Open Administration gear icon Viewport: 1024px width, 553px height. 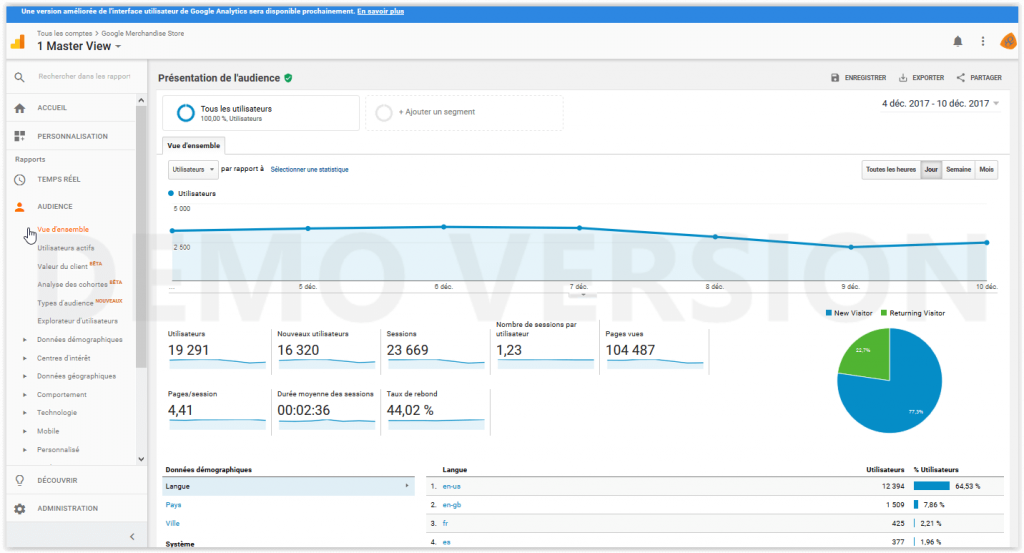(20, 509)
